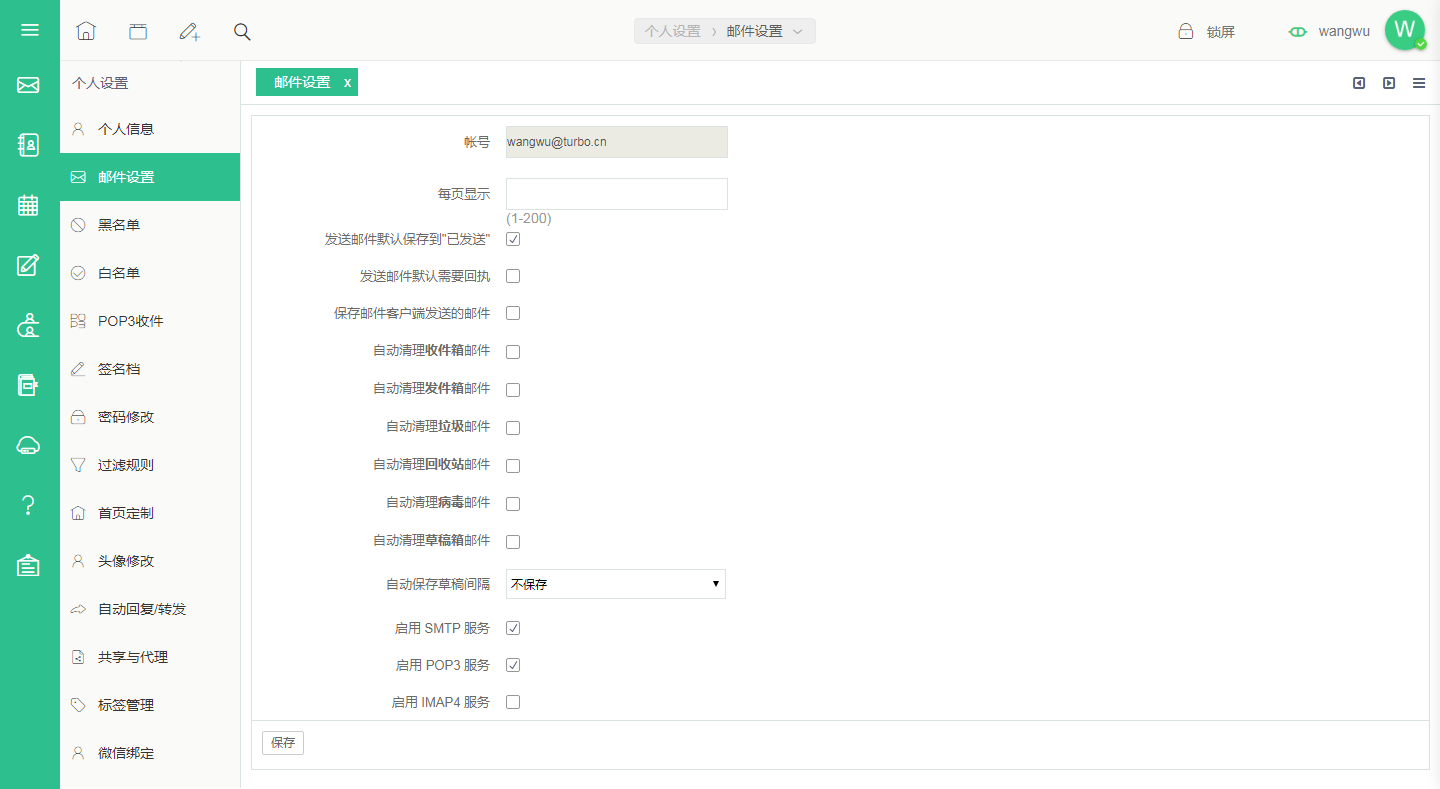Enable 启用 IMAP4 服务 checkbox
1440x789 pixels.
[x=513, y=702]
